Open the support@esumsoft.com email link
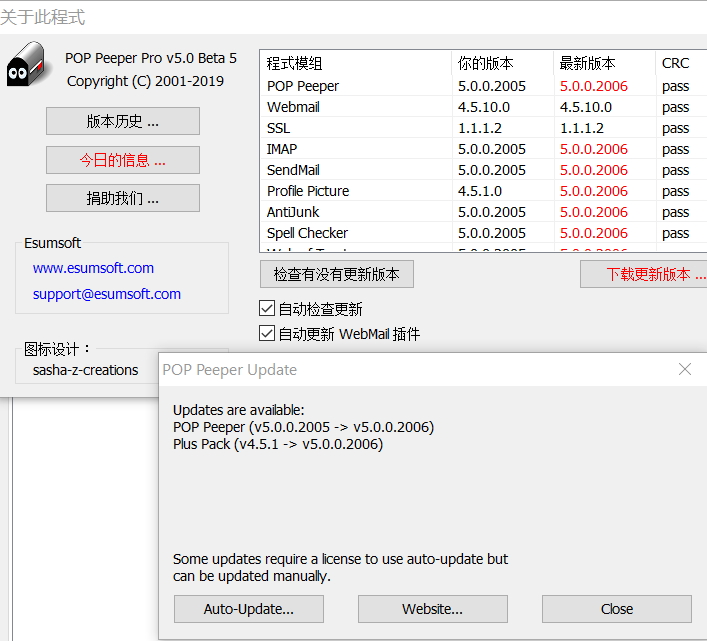The height and width of the screenshot is (641, 707). 107,294
